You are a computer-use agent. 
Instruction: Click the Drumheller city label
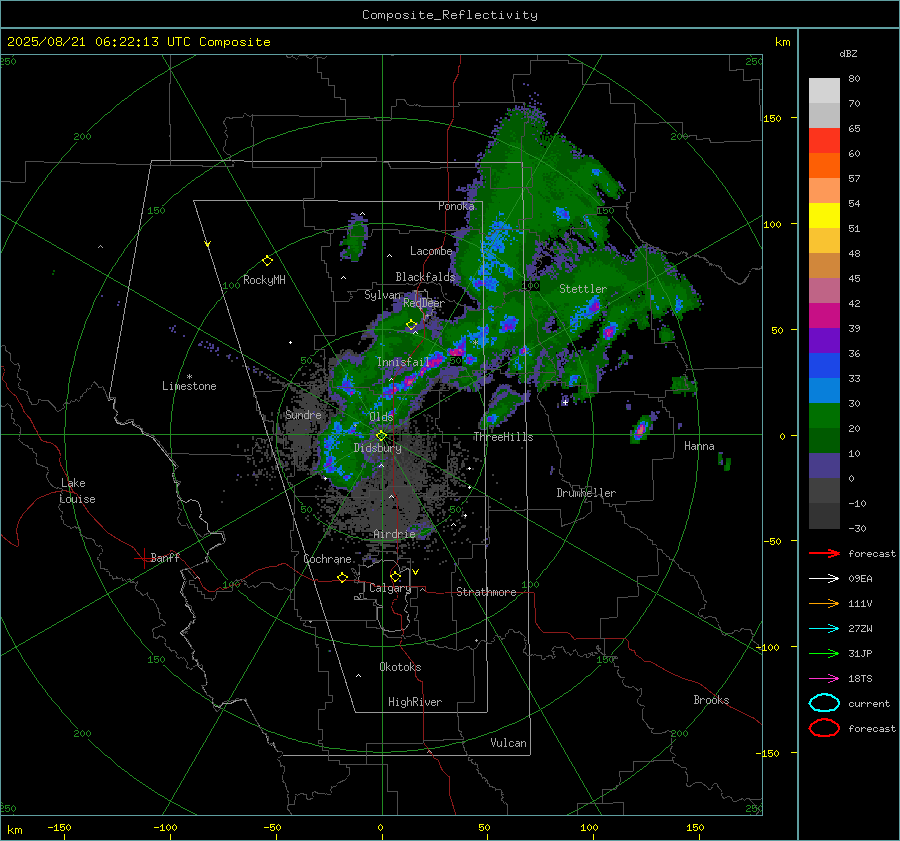pos(586,493)
